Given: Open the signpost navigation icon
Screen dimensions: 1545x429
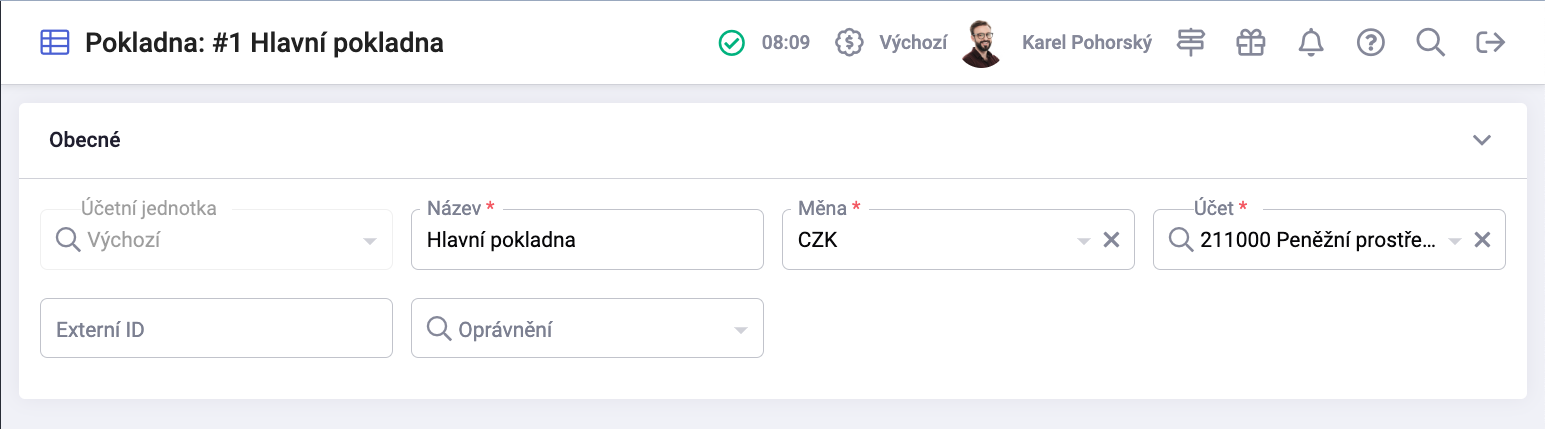Looking at the screenshot, I should [1190, 43].
